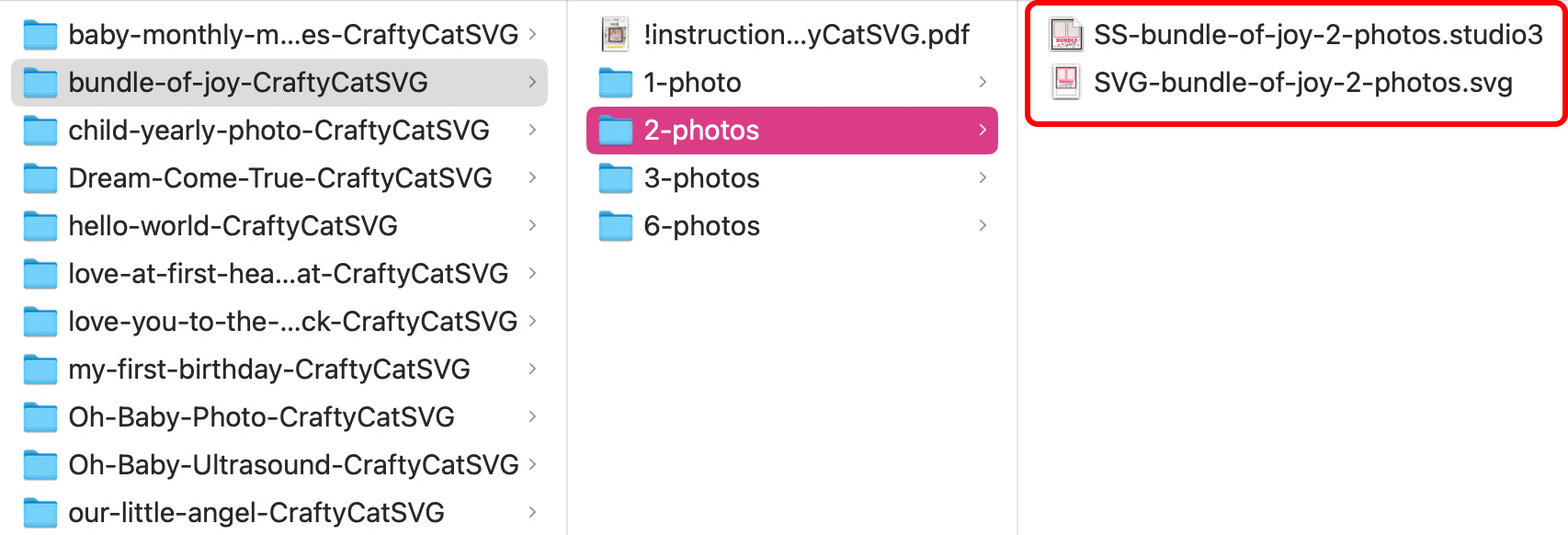Click the 1-photo folder icon

(x=616, y=82)
